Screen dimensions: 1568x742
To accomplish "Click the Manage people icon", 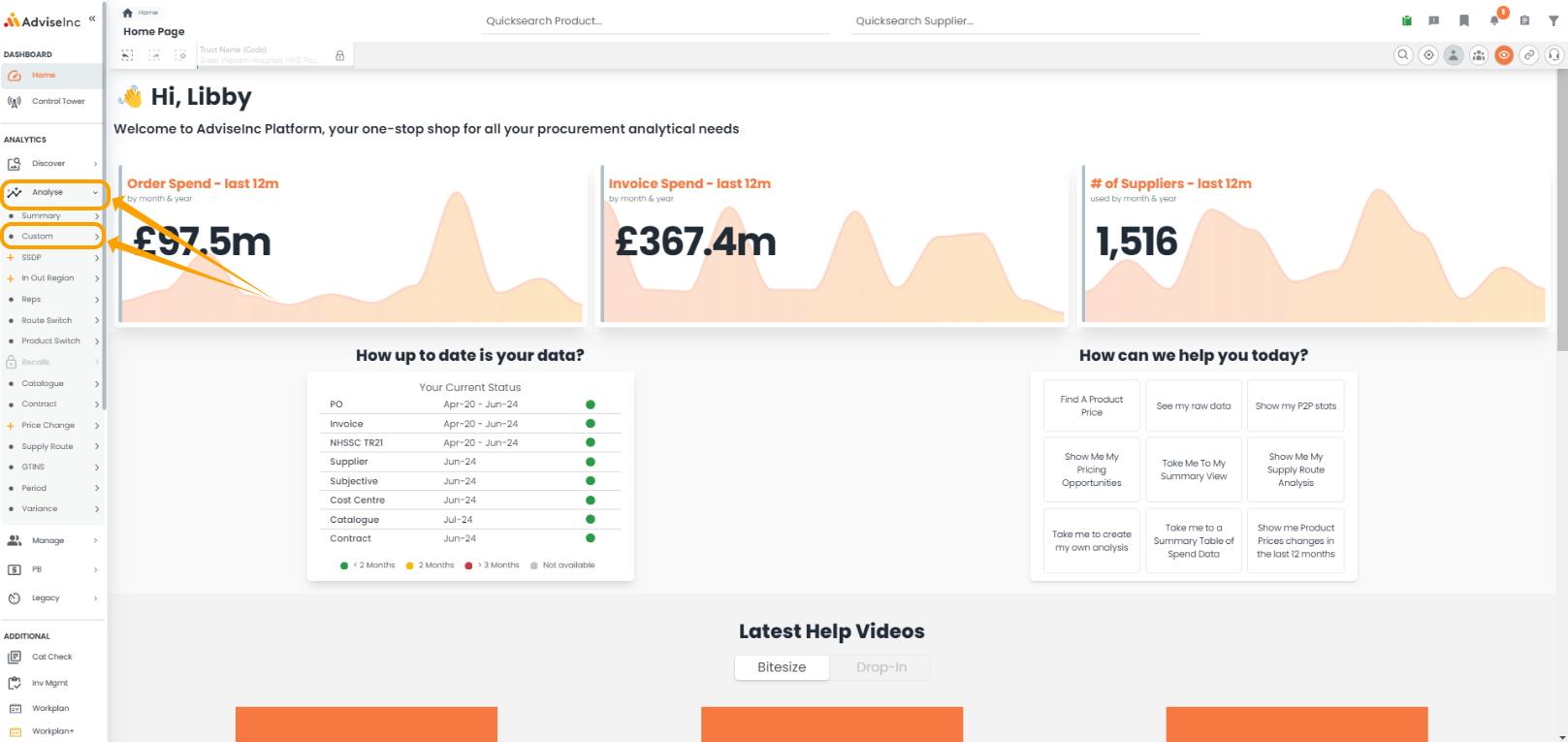I will [15, 540].
